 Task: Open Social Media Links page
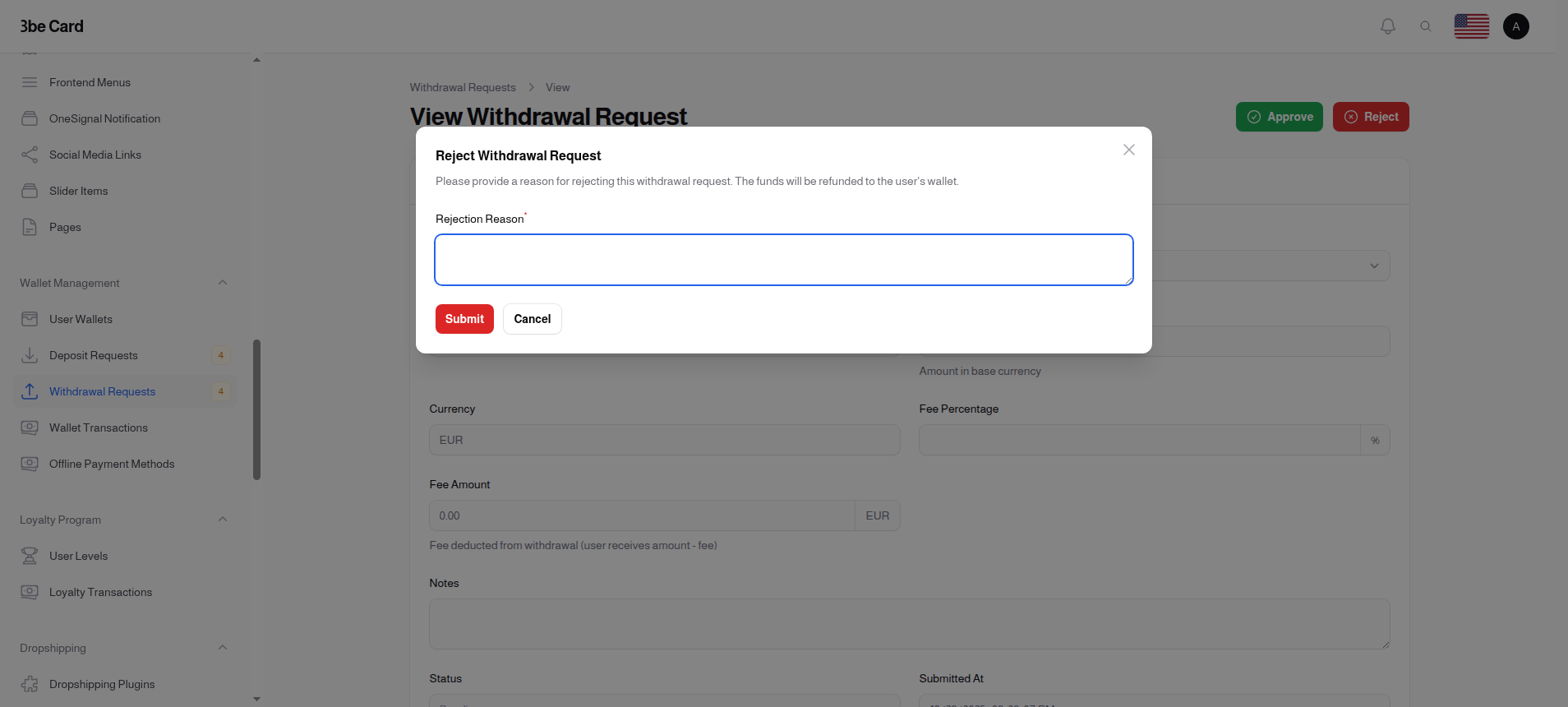click(125, 155)
